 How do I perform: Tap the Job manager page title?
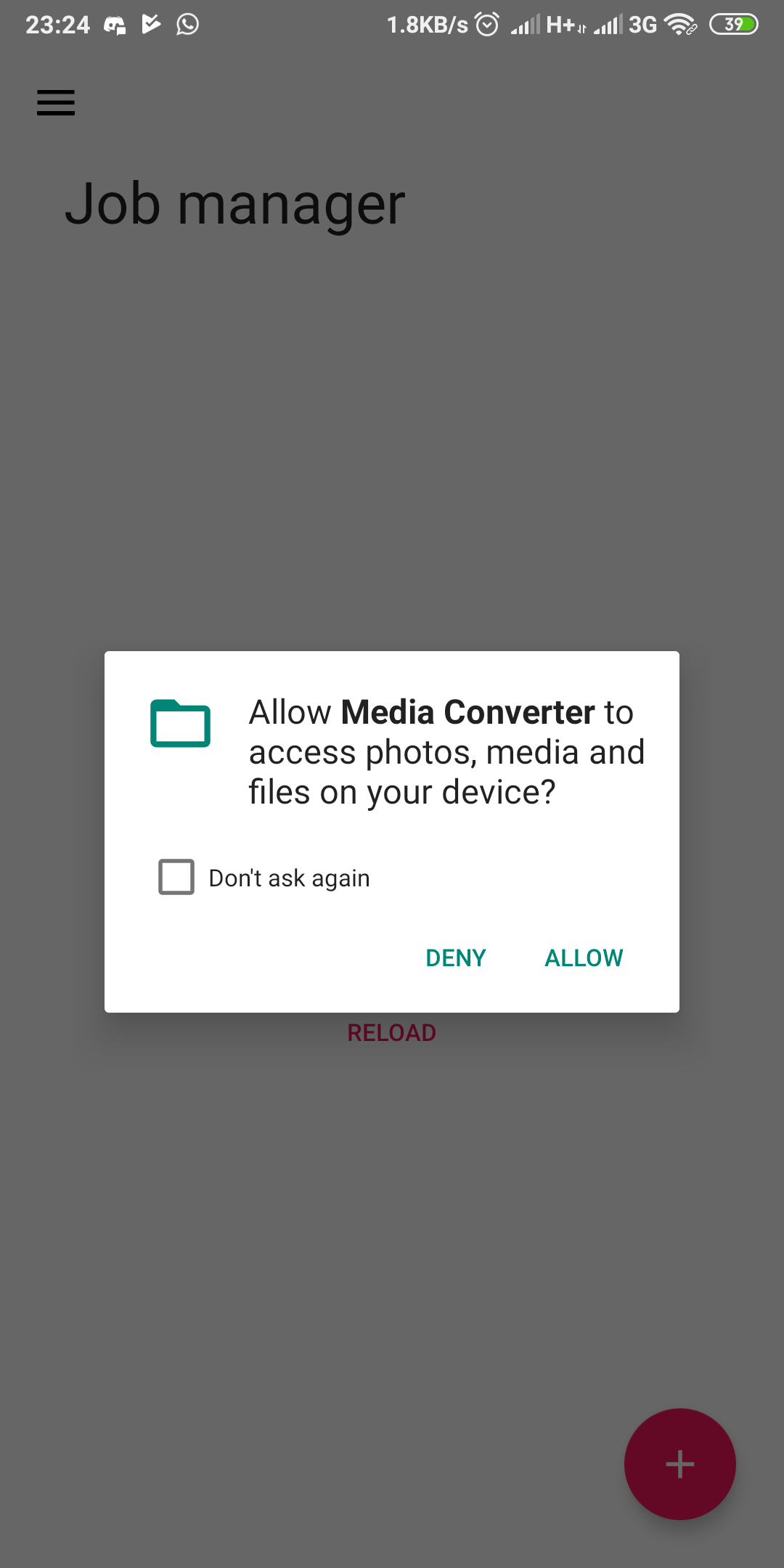click(235, 204)
